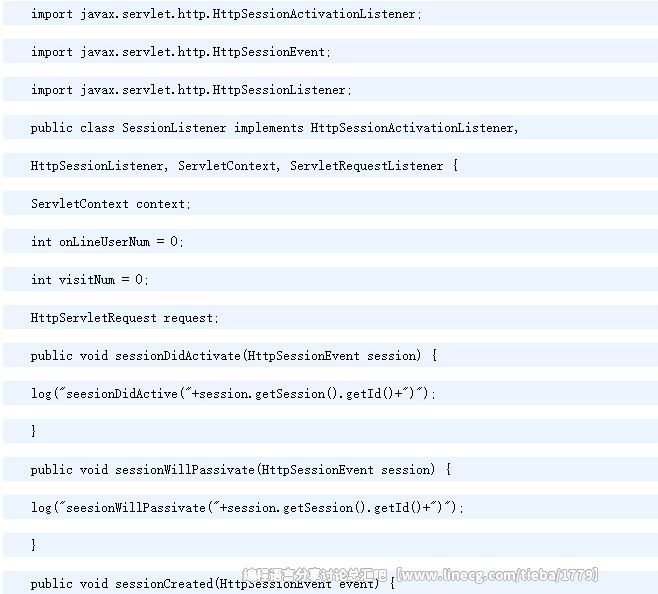Click the visitNum variable declaration

pos(90,280)
